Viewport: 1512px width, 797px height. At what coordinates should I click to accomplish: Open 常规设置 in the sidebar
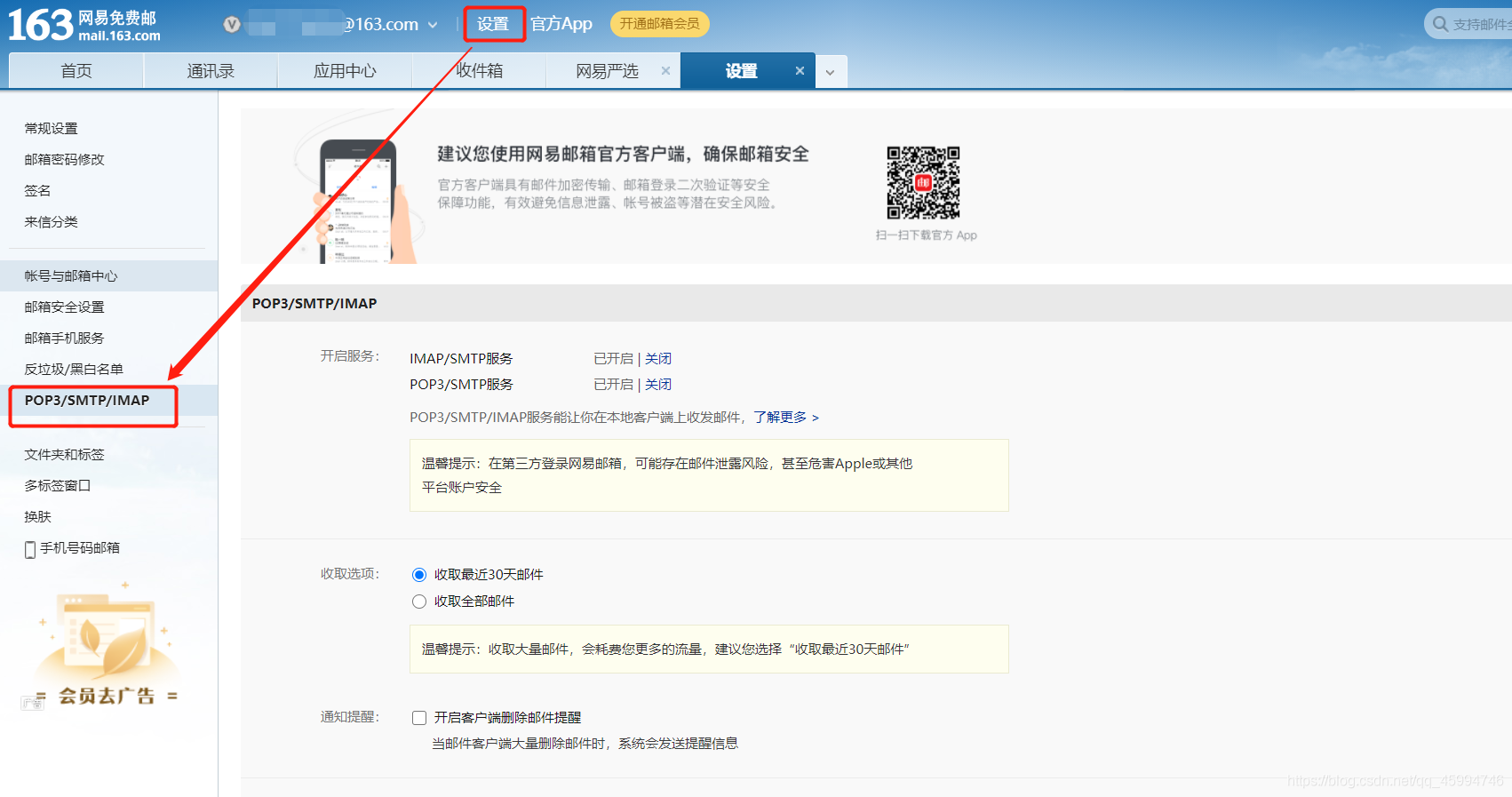(51, 128)
